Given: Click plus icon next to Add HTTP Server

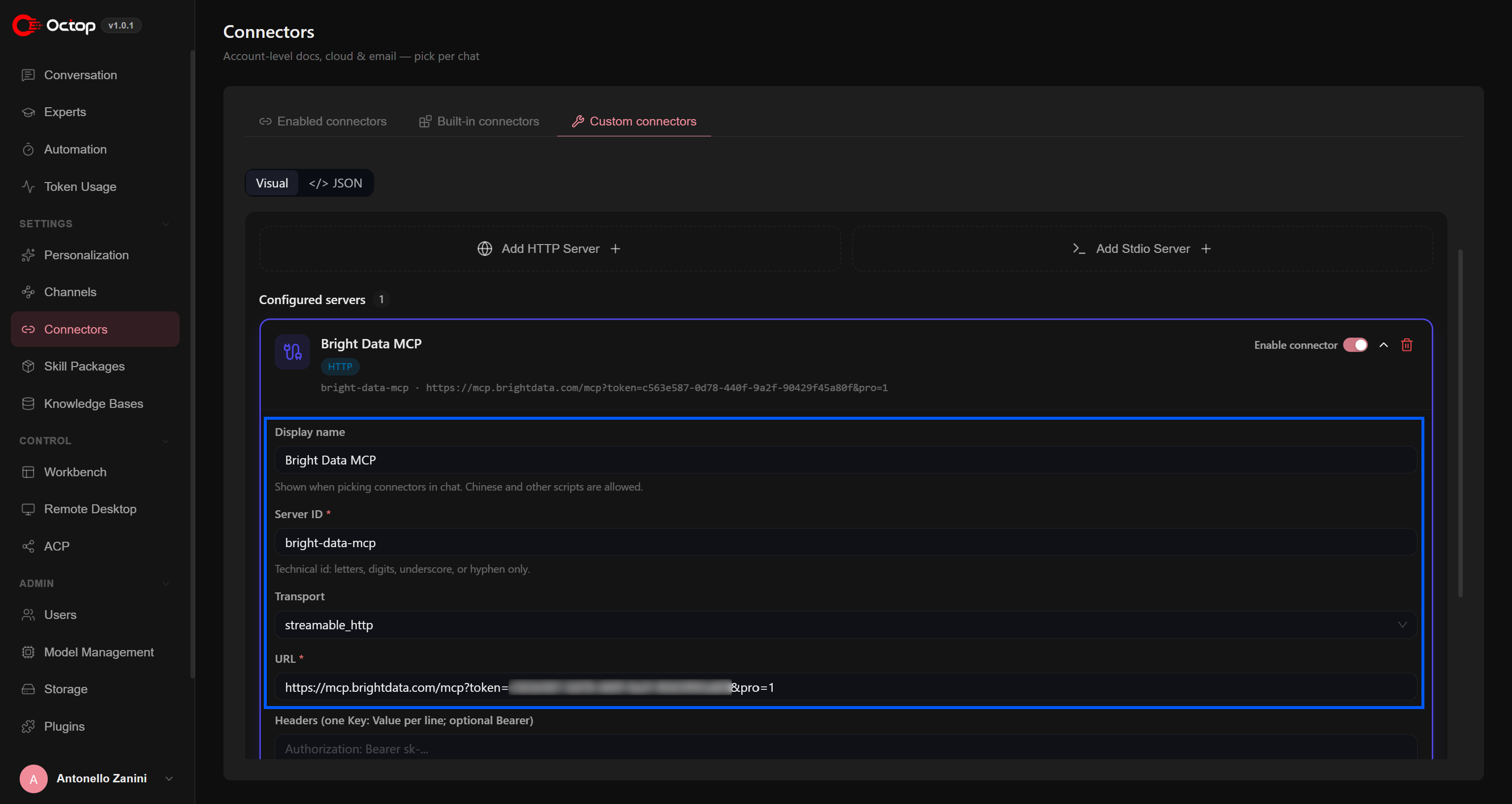Looking at the screenshot, I should [615, 249].
